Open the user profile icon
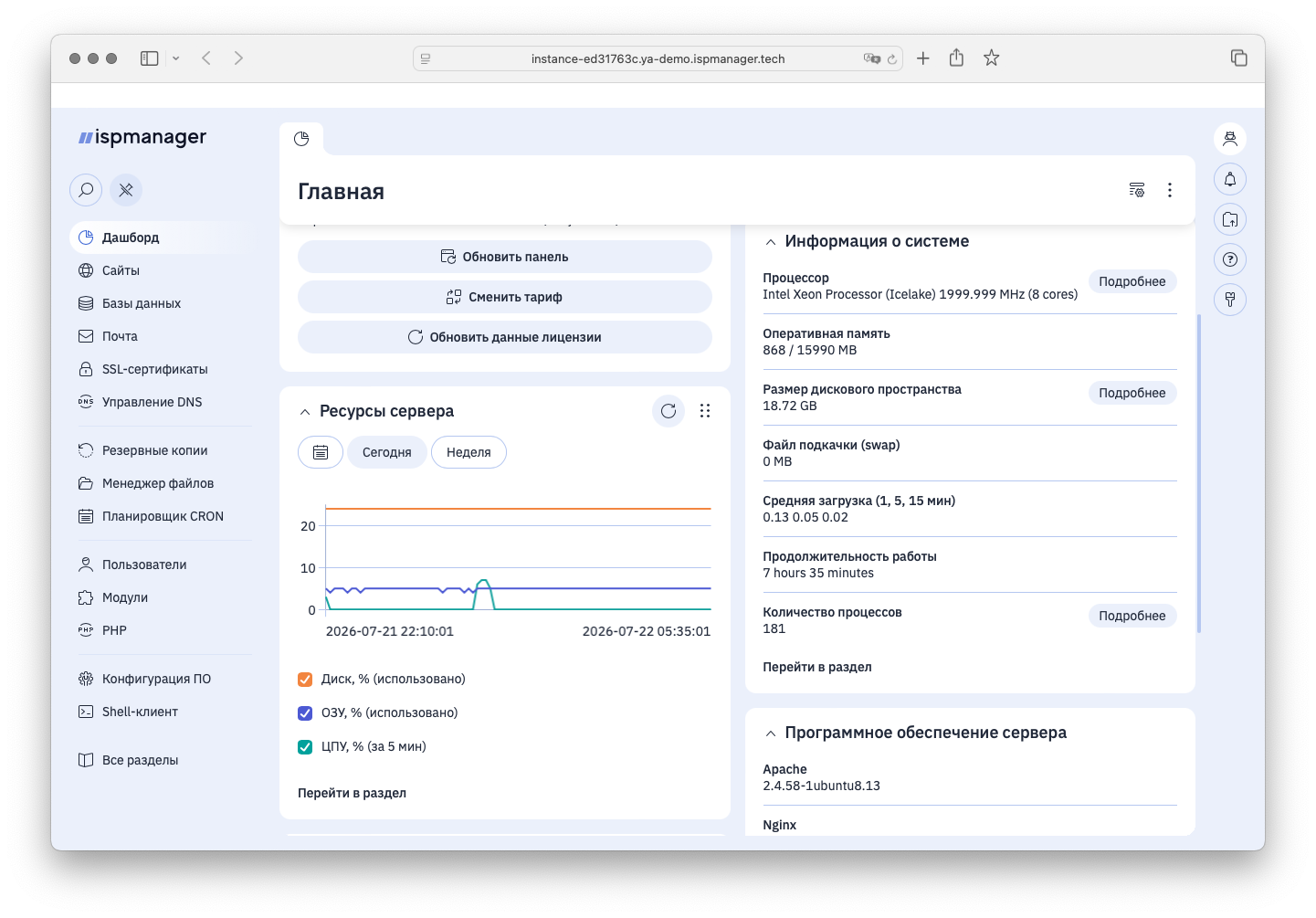 coord(1230,139)
